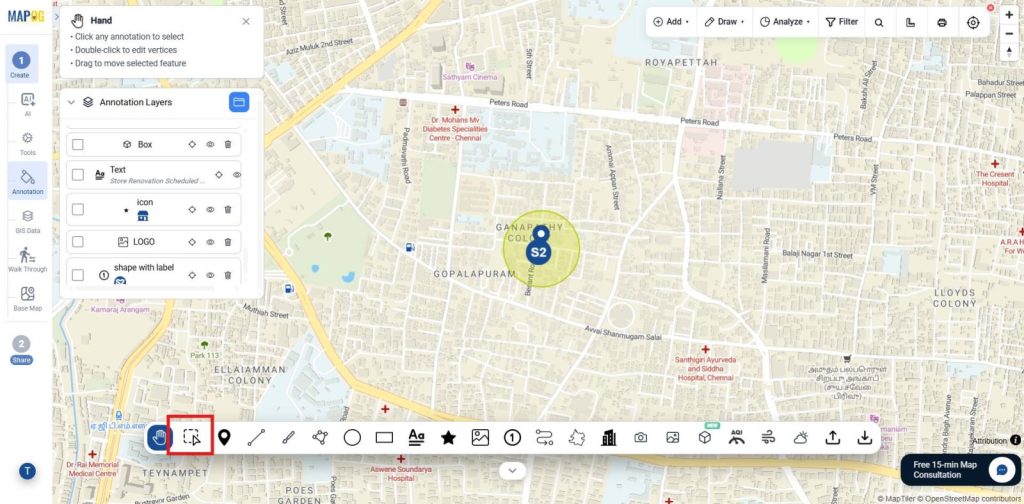Tick the LOGO layer checkbox
The image size is (1024, 504).
[78, 242]
